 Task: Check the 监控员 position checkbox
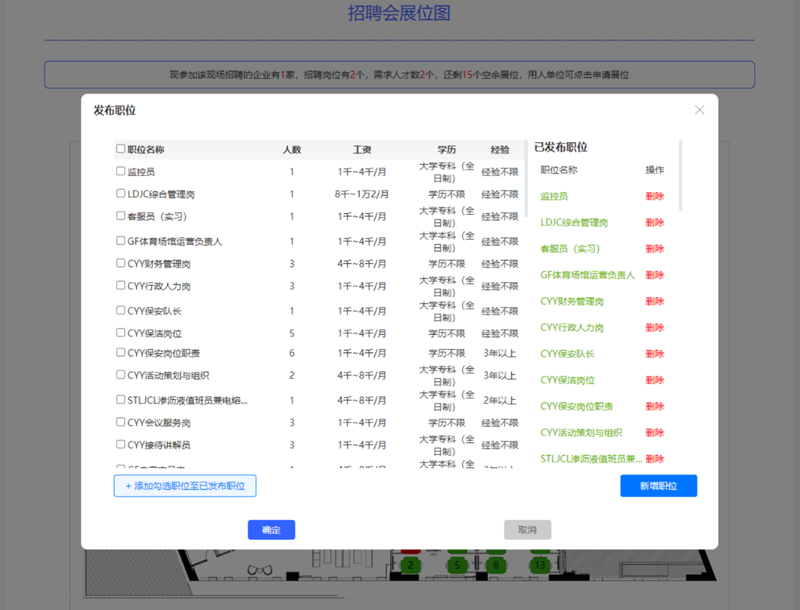click(121, 171)
